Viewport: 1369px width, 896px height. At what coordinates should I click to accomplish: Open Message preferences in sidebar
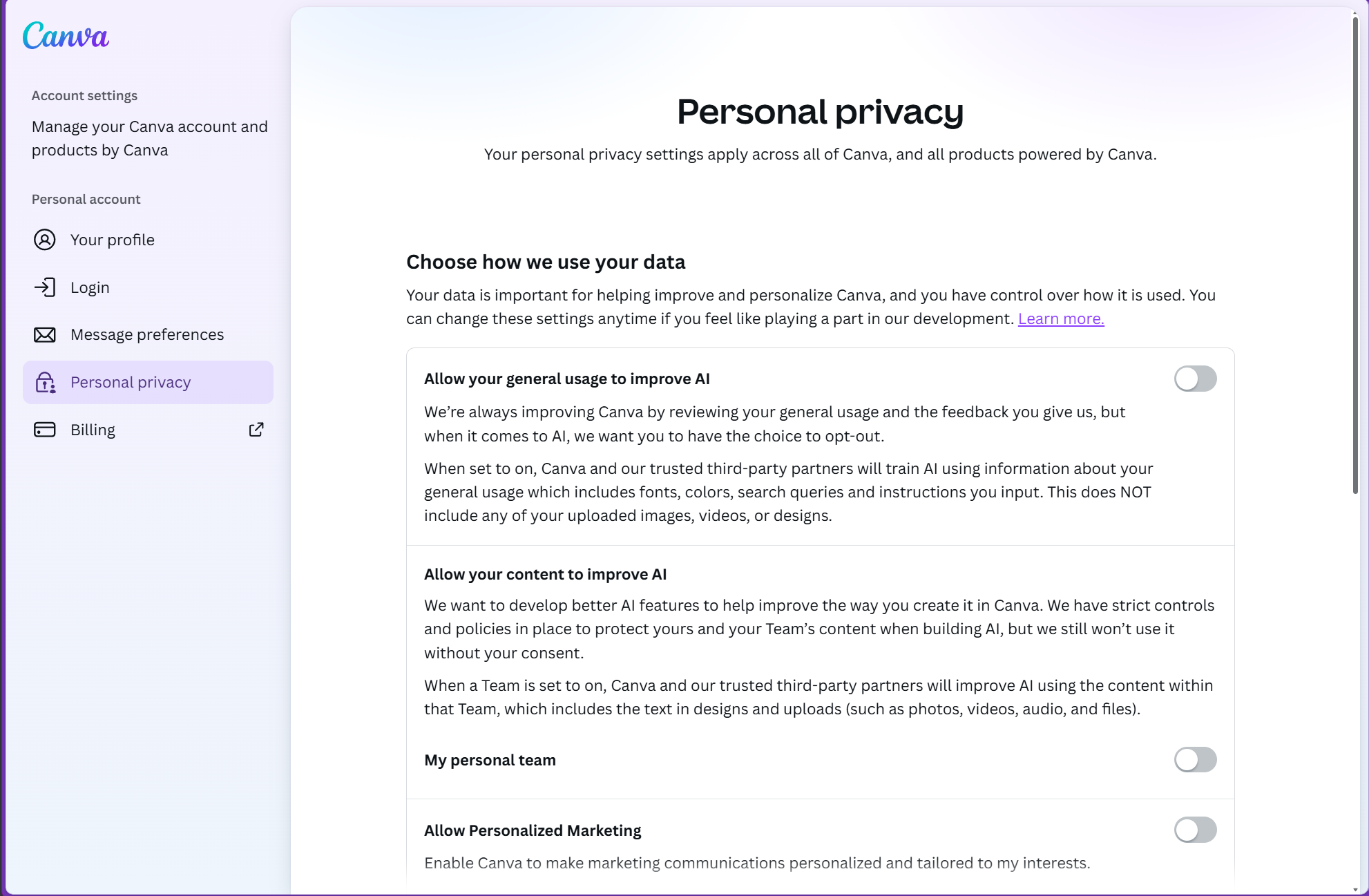click(147, 335)
